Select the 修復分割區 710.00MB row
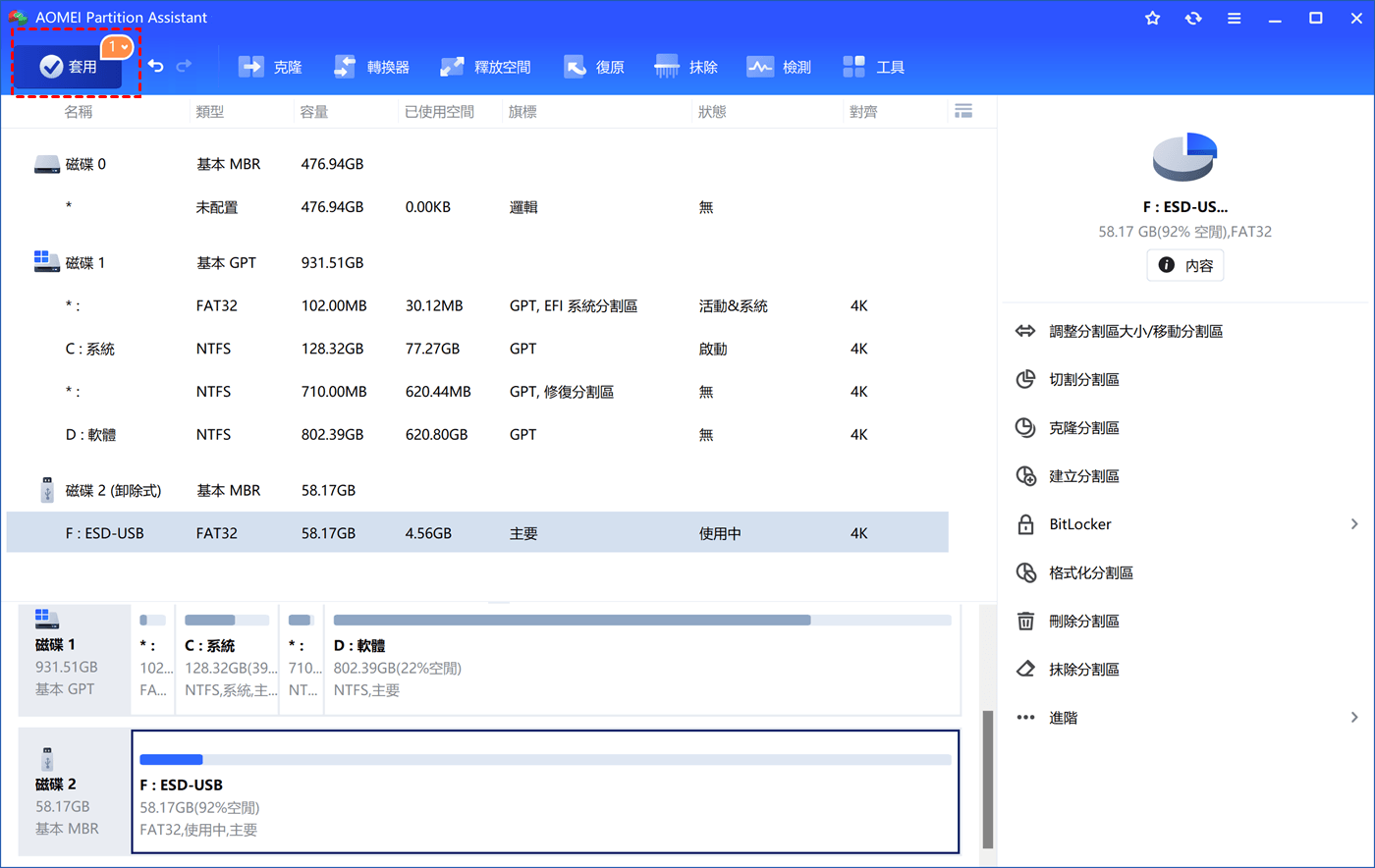 pyautogui.click(x=477, y=392)
